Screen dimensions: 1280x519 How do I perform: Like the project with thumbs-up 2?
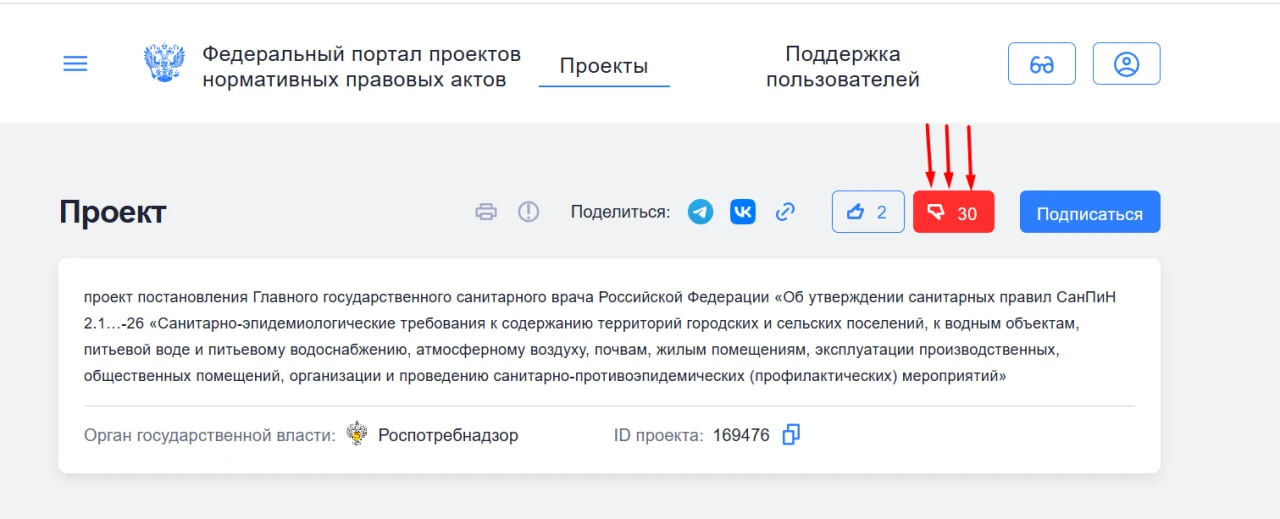[x=868, y=212]
